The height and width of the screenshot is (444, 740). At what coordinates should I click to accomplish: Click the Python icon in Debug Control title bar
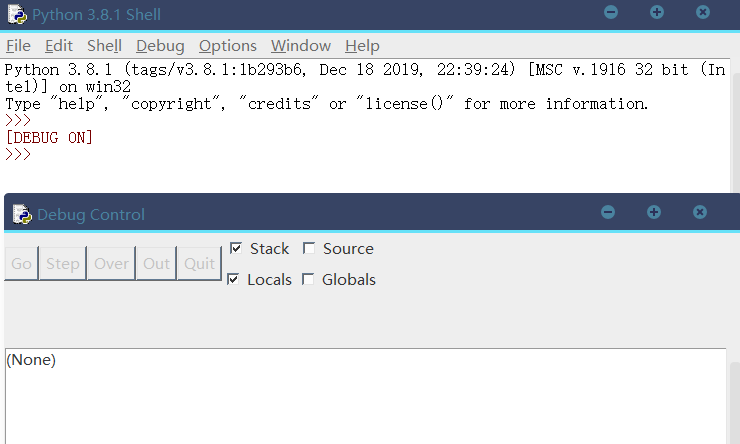[22, 214]
